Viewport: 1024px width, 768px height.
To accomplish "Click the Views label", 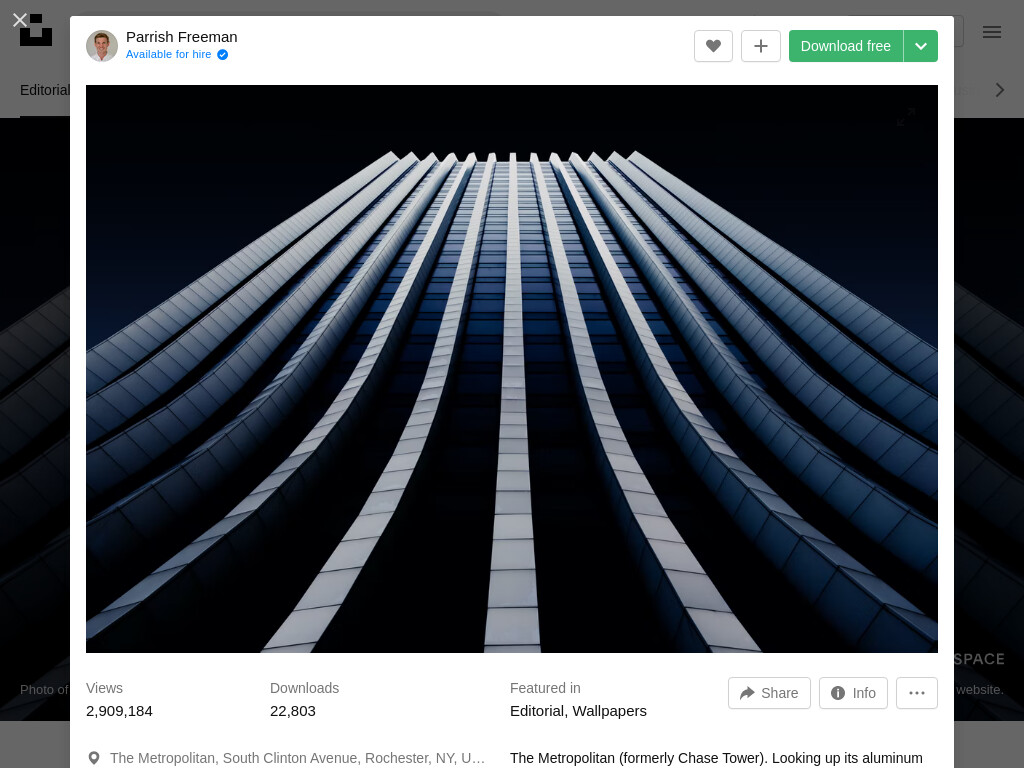I will (104, 688).
